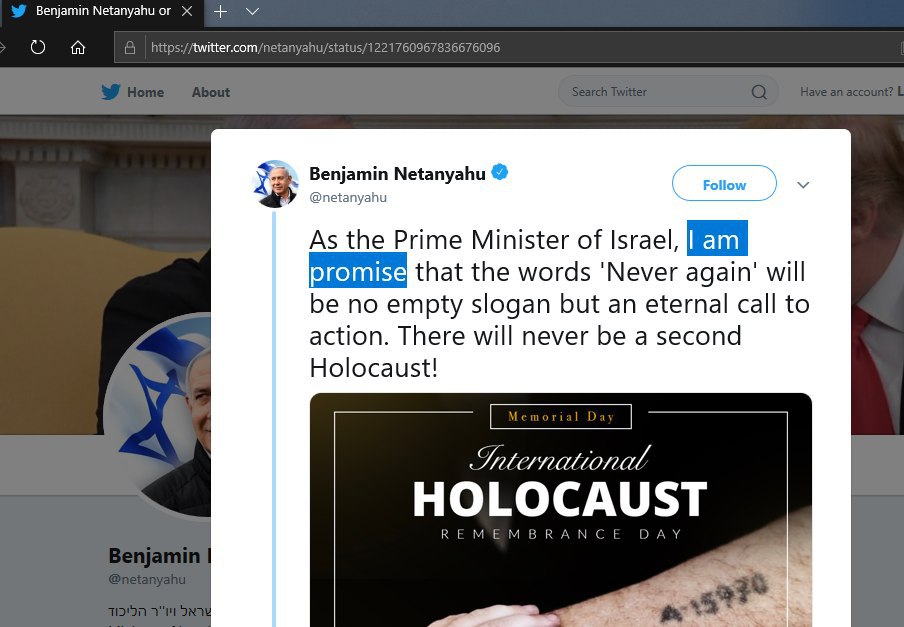The height and width of the screenshot is (627, 904).
Task: Click the search magnifier icon
Action: 759,92
